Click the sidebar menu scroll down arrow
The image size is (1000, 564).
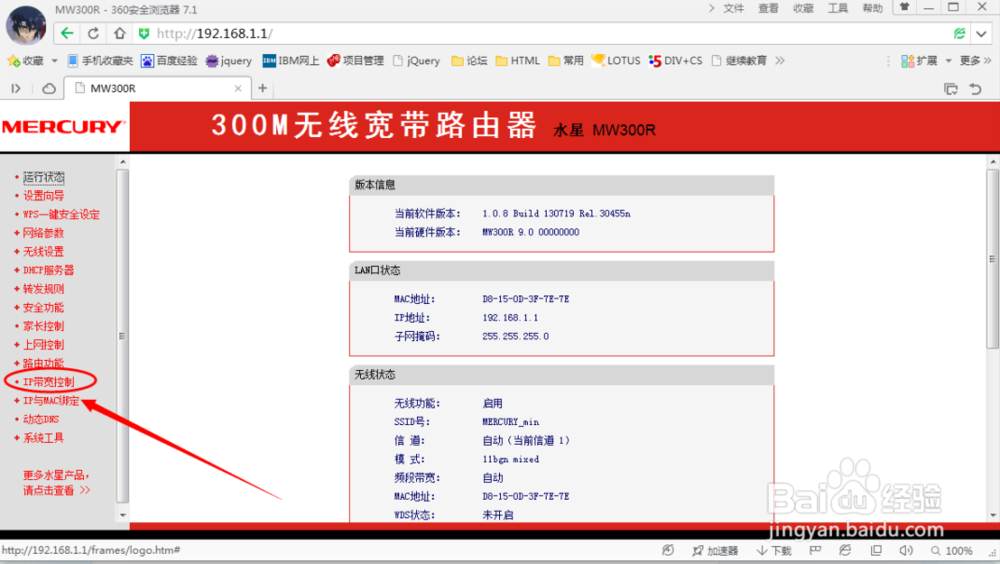123,515
